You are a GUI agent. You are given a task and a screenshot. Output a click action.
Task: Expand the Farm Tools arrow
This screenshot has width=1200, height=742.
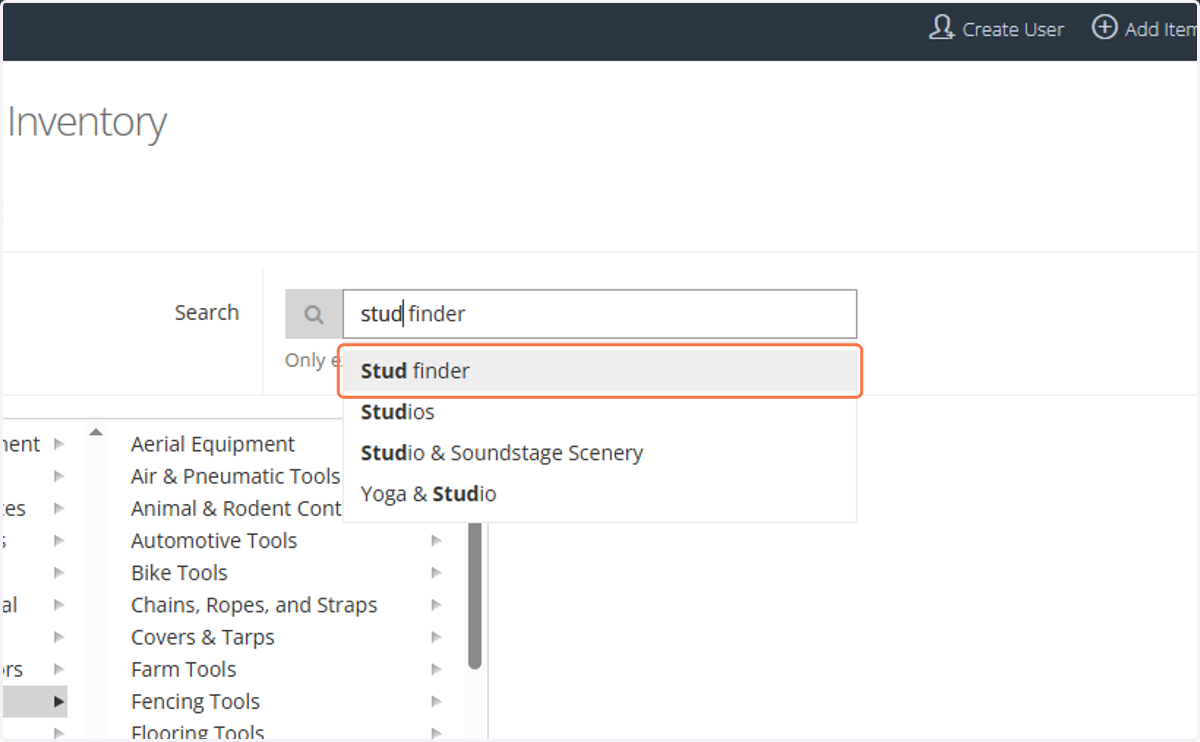[x=436, y=669]
